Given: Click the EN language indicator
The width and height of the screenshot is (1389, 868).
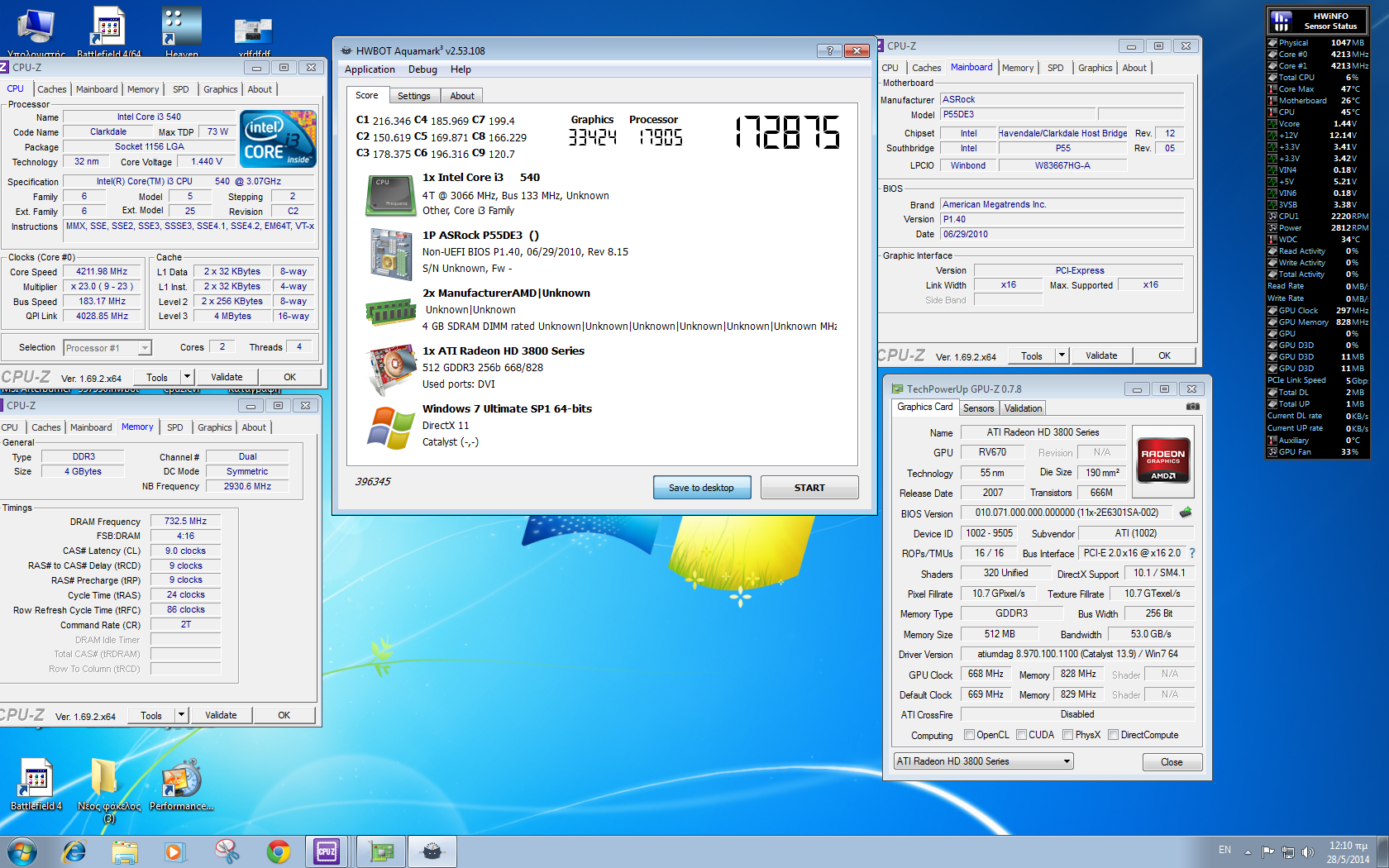Looking at the screenshot, I should coord(1224,850).
